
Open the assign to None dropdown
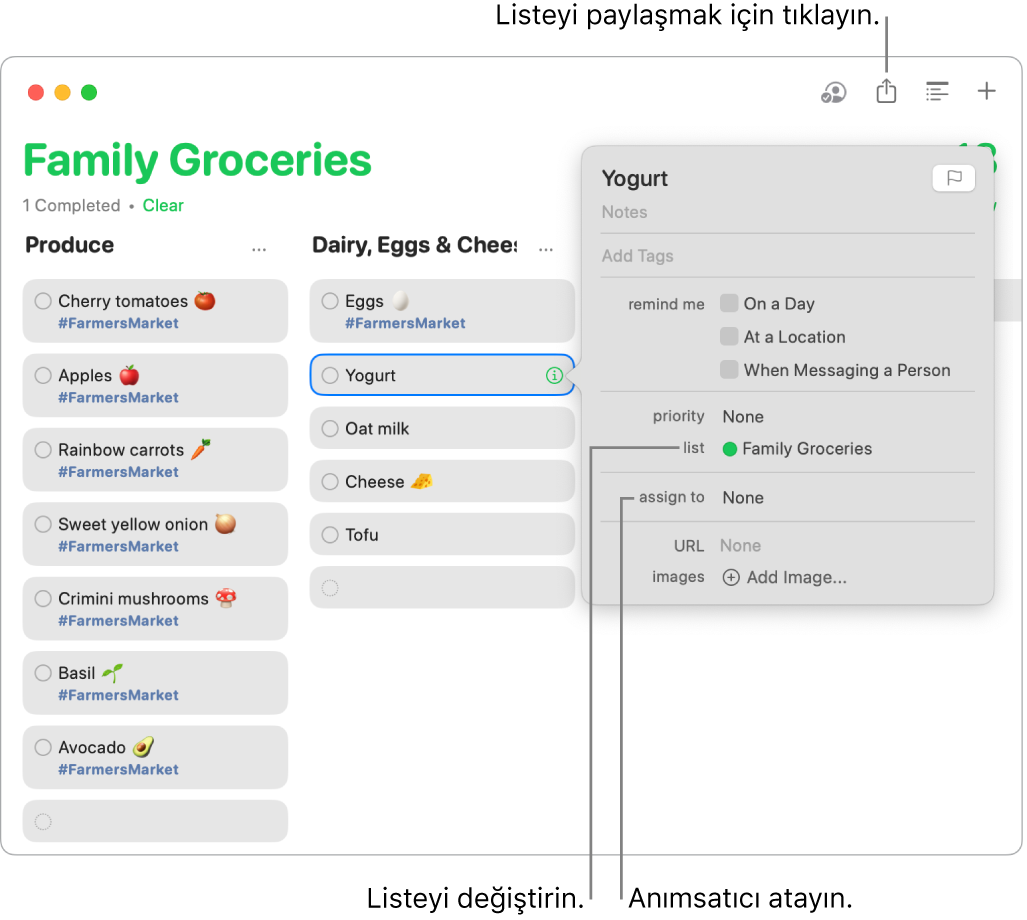click(743, 498)
